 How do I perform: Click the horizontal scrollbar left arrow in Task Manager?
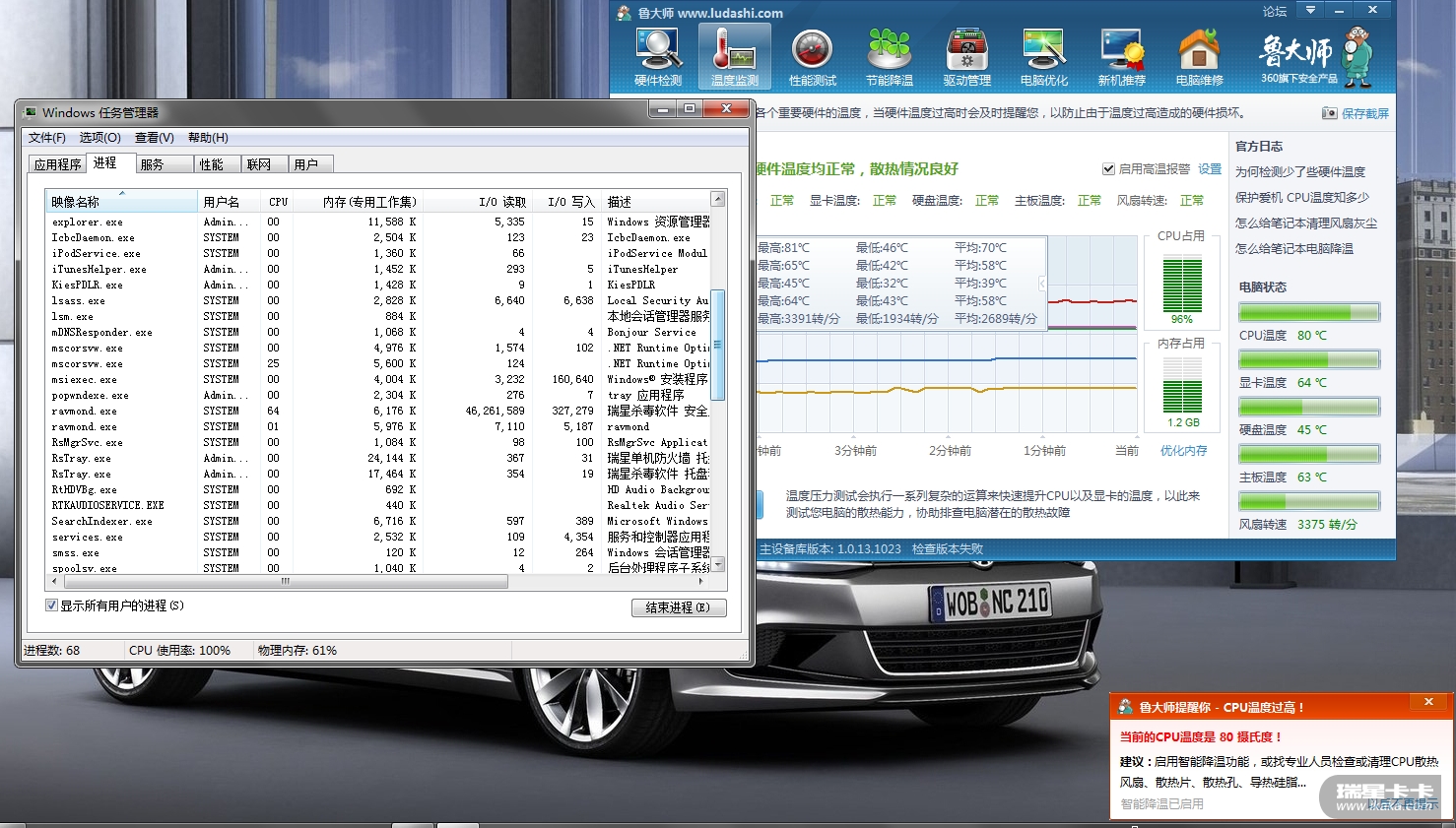click(x=53, y=581)
